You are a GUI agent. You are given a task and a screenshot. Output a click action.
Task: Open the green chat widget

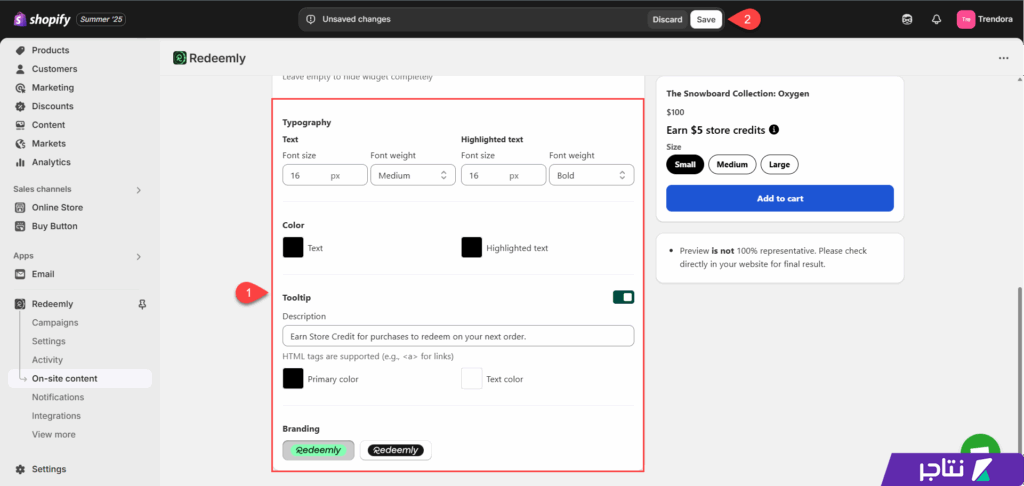pos(981,451)
